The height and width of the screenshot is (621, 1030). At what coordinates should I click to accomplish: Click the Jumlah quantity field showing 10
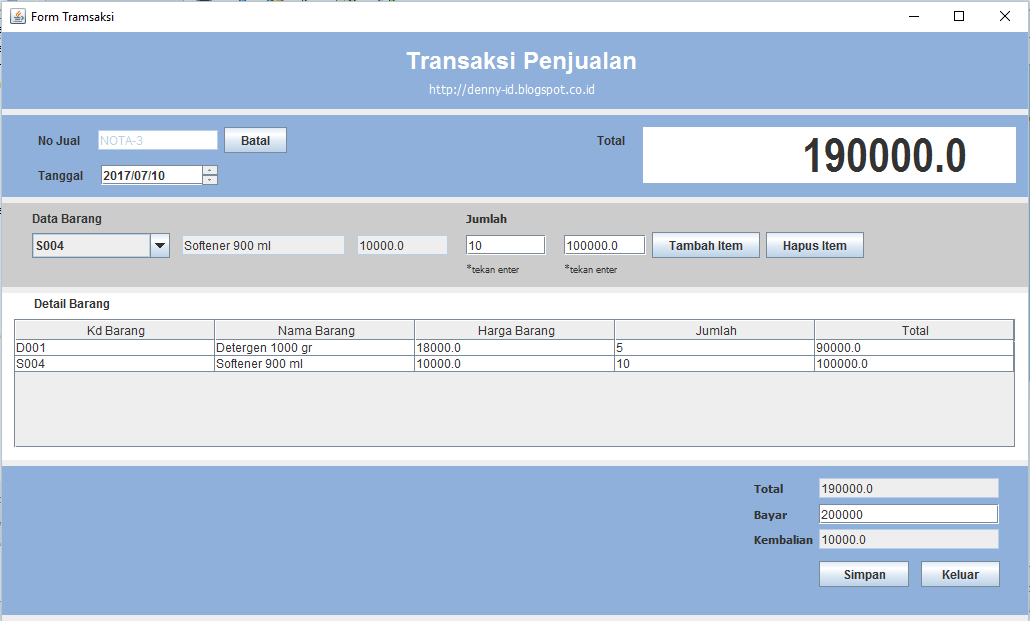504,243
